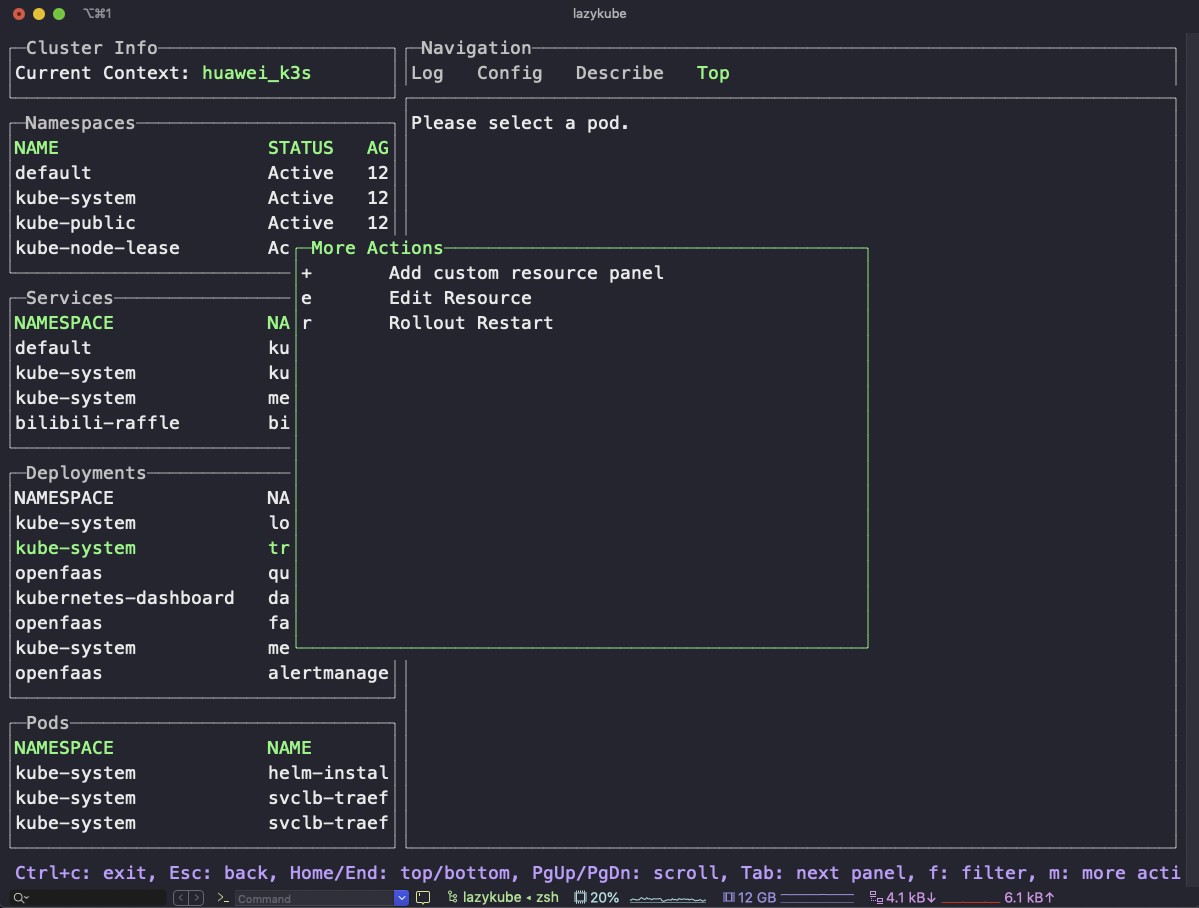1199x908 pixels.
Task: Select the kube-node-lease namespace row
Action: coord(152,248)
